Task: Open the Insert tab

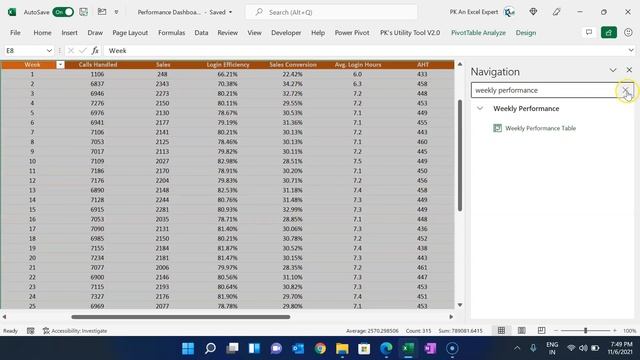Action: (69, 33)
